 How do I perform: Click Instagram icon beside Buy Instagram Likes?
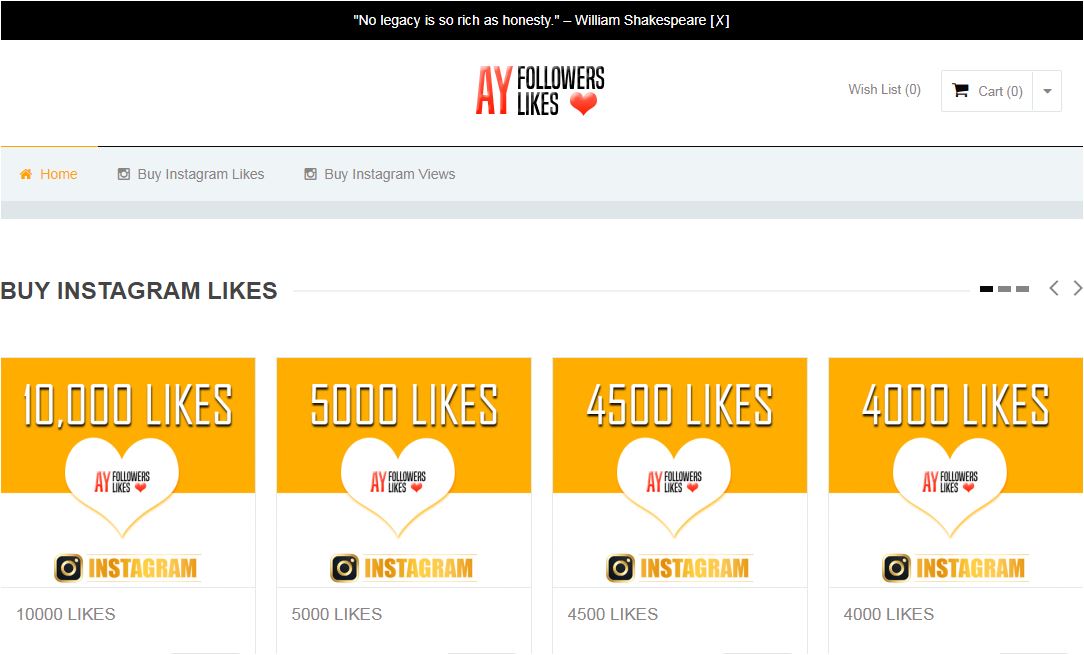pos(124,174)
